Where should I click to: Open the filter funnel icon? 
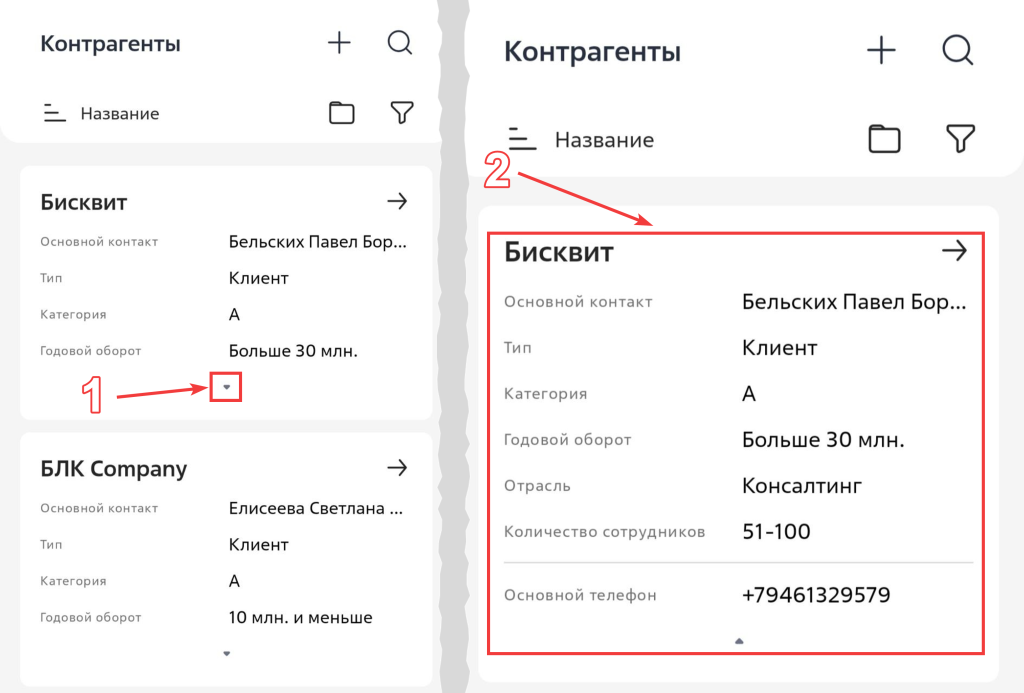pyautogui.click(x=401, y=113)
